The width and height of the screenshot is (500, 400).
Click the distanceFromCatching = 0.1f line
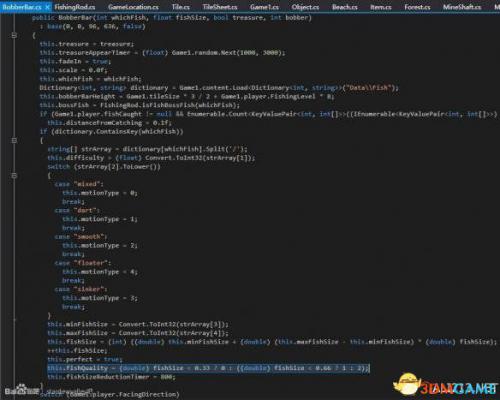(x=110, y=123)
